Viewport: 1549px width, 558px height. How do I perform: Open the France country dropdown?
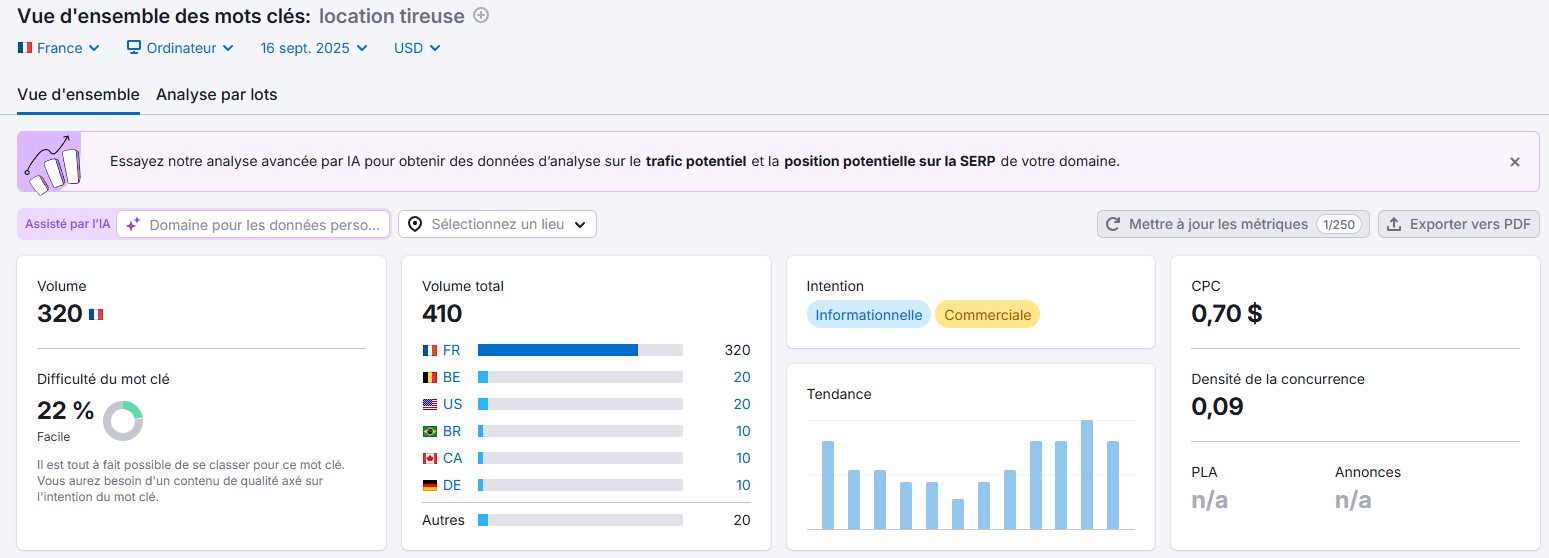pyautogui.click(x=59, y=47)
